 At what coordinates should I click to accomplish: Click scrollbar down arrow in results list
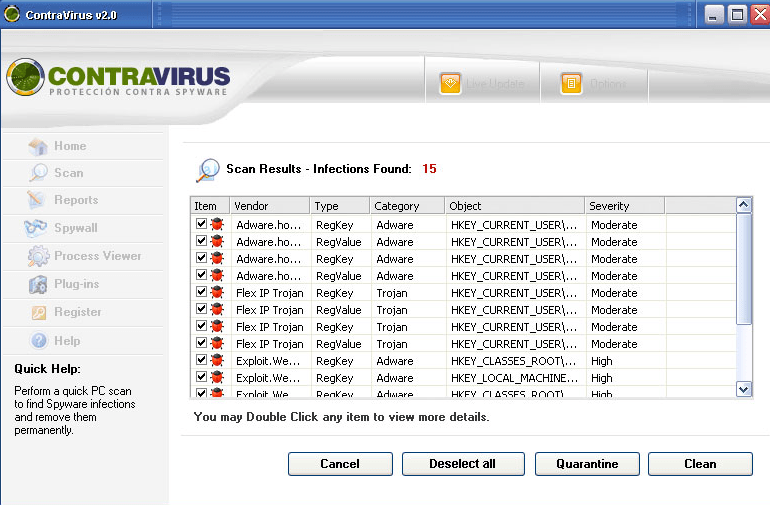click(743, 389)
